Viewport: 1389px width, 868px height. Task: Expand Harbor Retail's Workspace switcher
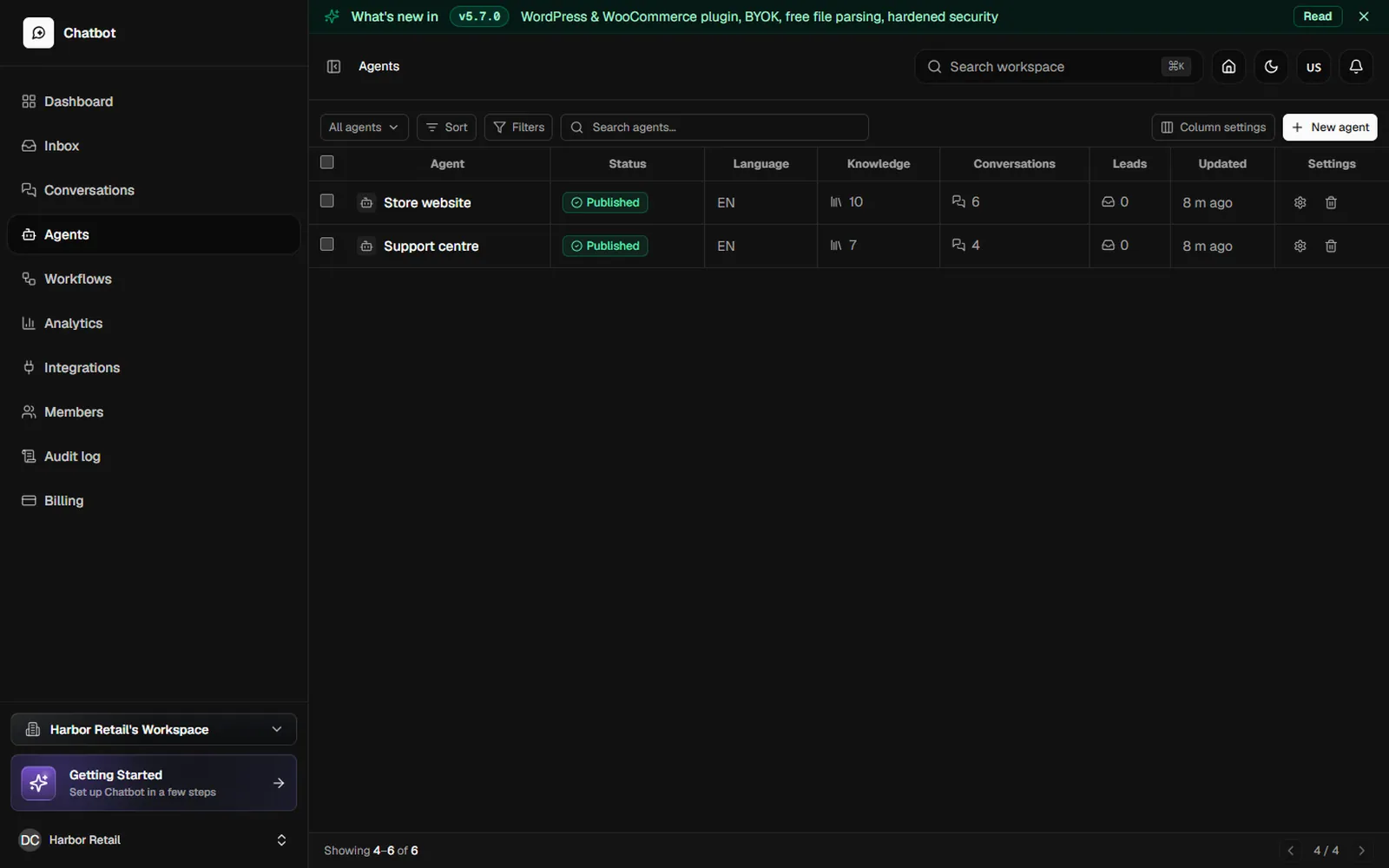coord(154,729)
